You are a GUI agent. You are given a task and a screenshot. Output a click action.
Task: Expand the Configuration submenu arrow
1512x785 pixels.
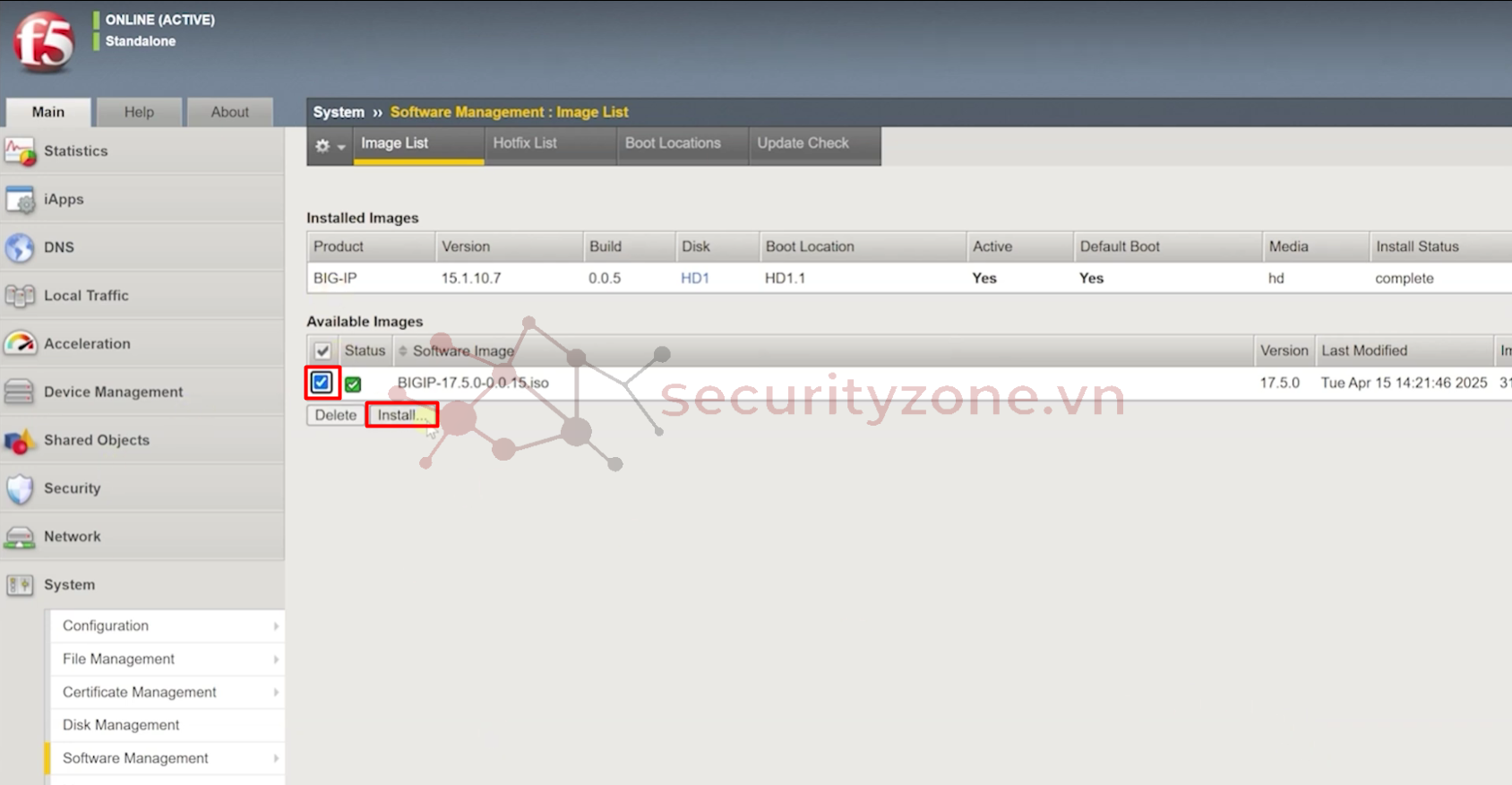pyautogui.click(x=276, y=626)
